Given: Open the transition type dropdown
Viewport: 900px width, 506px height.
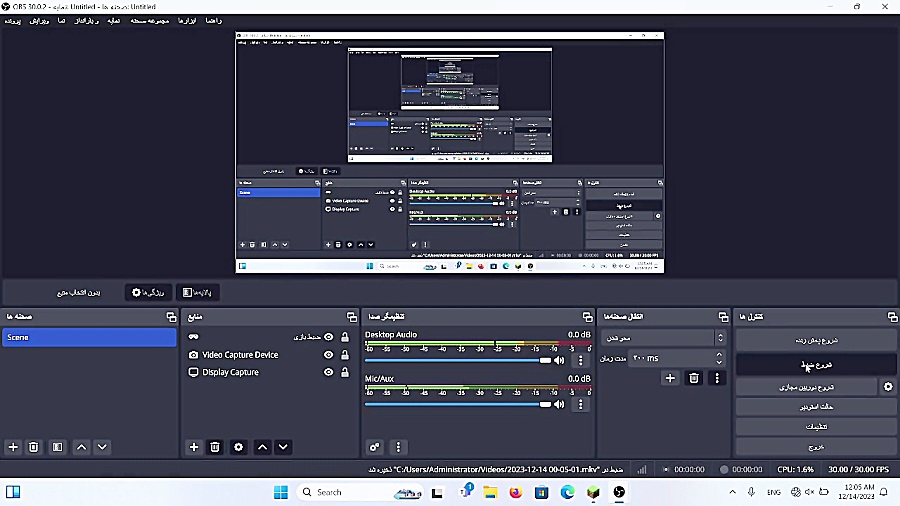Looking at the screenshot, I should (663, 338).
